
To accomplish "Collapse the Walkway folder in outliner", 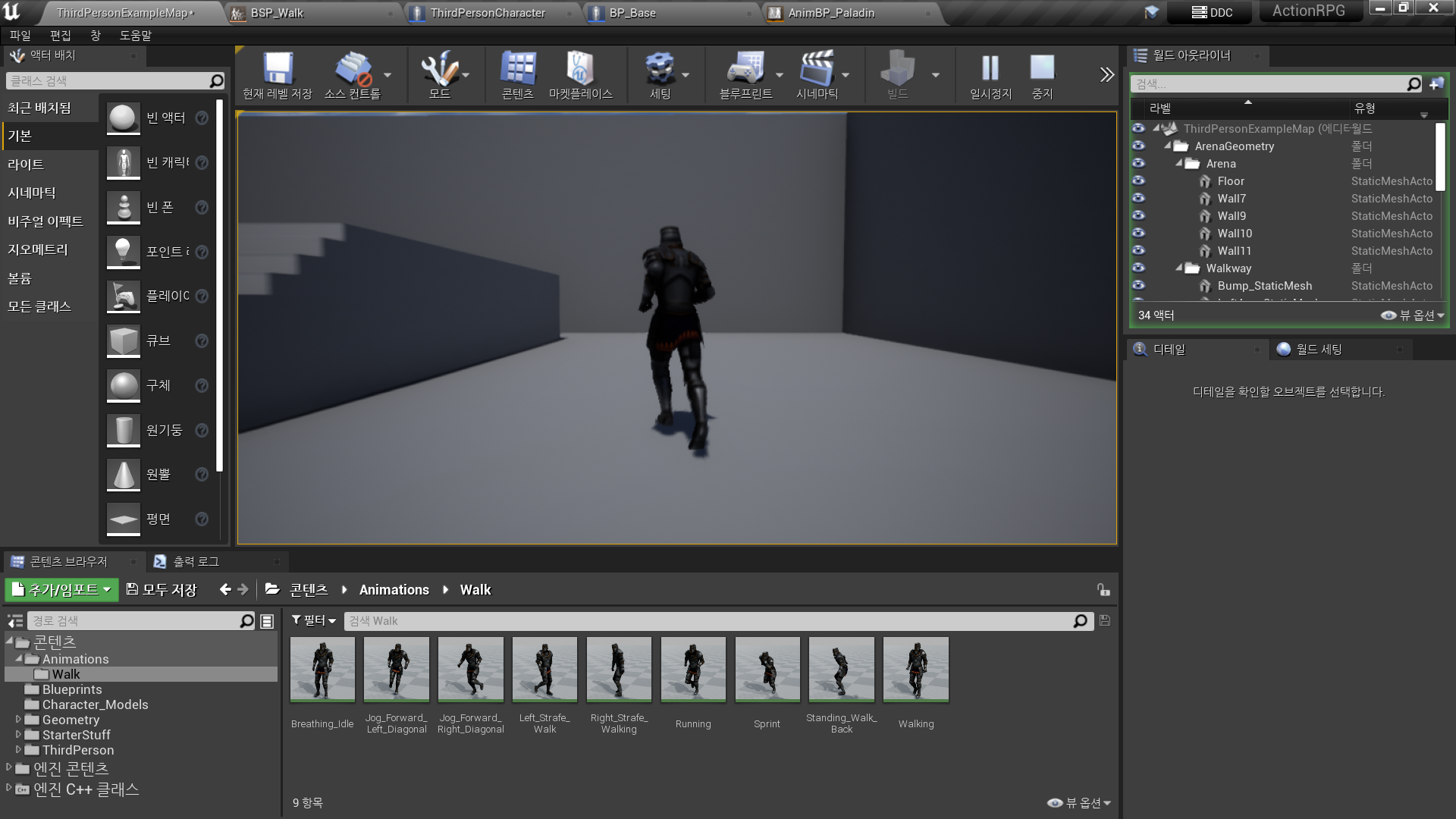I will pyautogui.click(x=1179, y=268).
